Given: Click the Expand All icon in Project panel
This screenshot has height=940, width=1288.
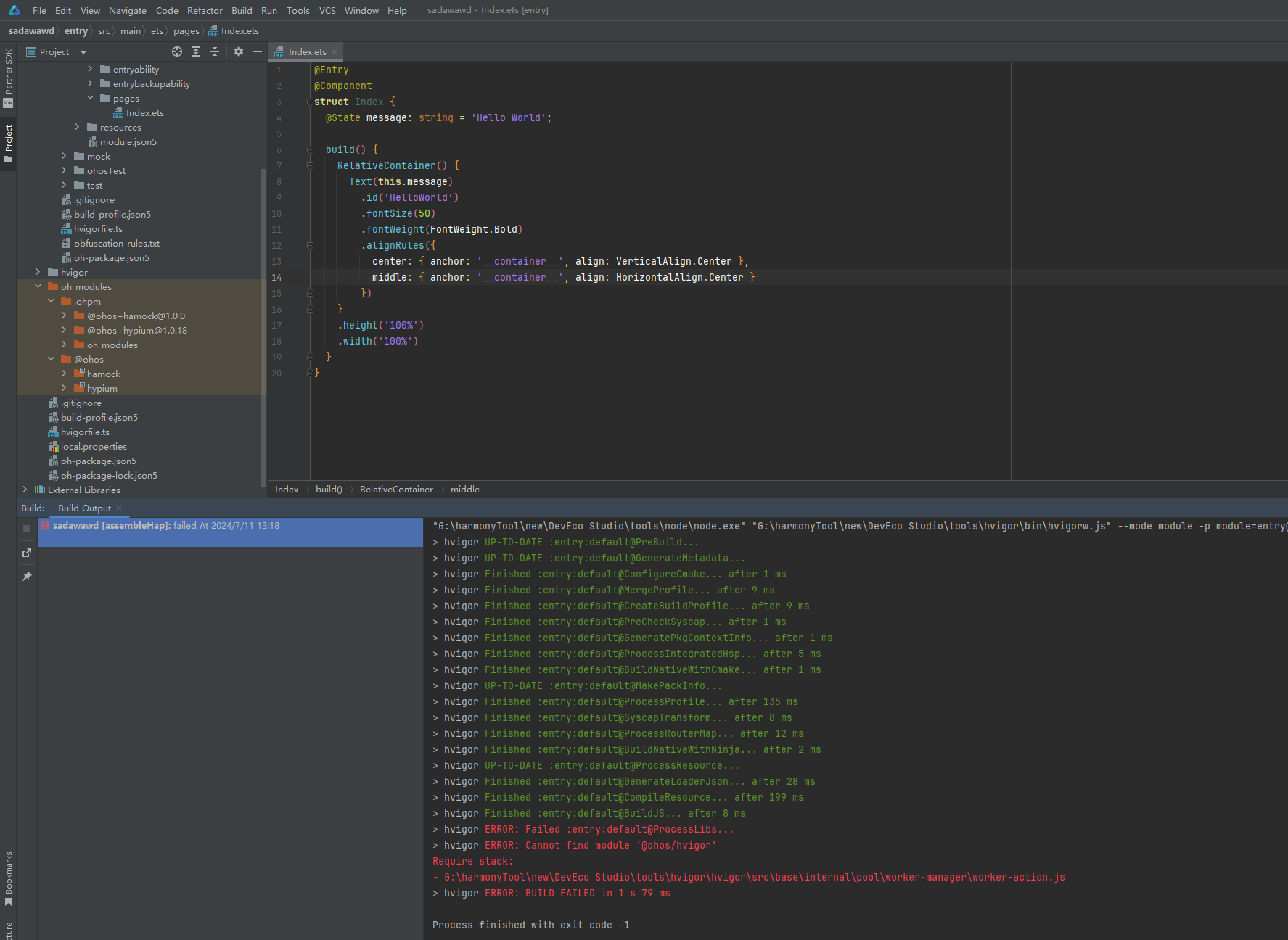Looking at the screenshot, I should [196, 51].
